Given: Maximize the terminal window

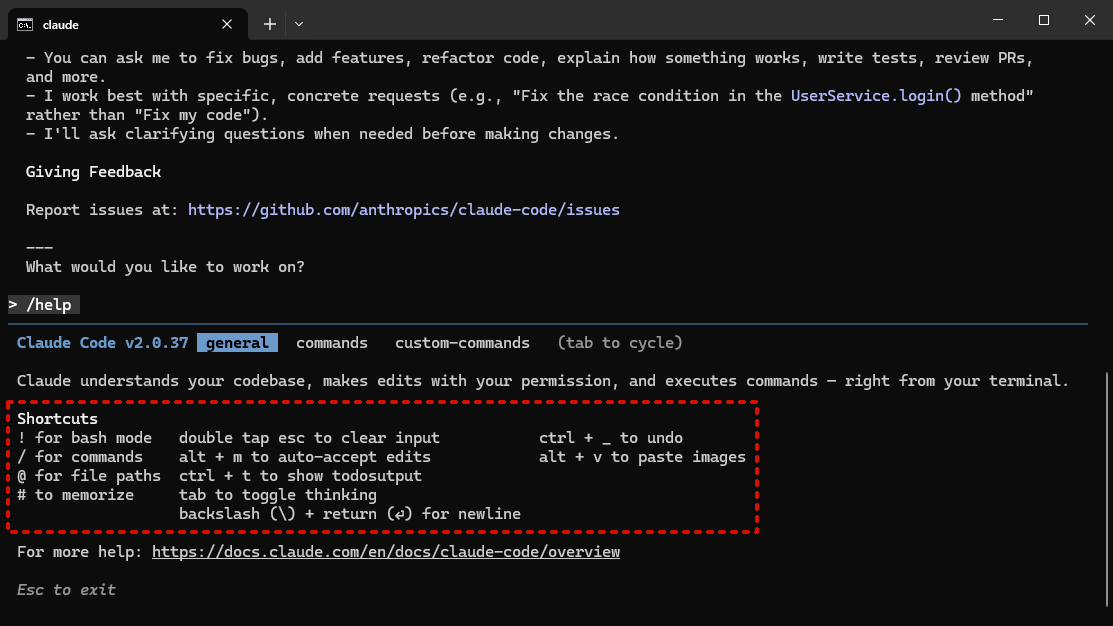Looking at the screenshot, I should point(1043,20).
